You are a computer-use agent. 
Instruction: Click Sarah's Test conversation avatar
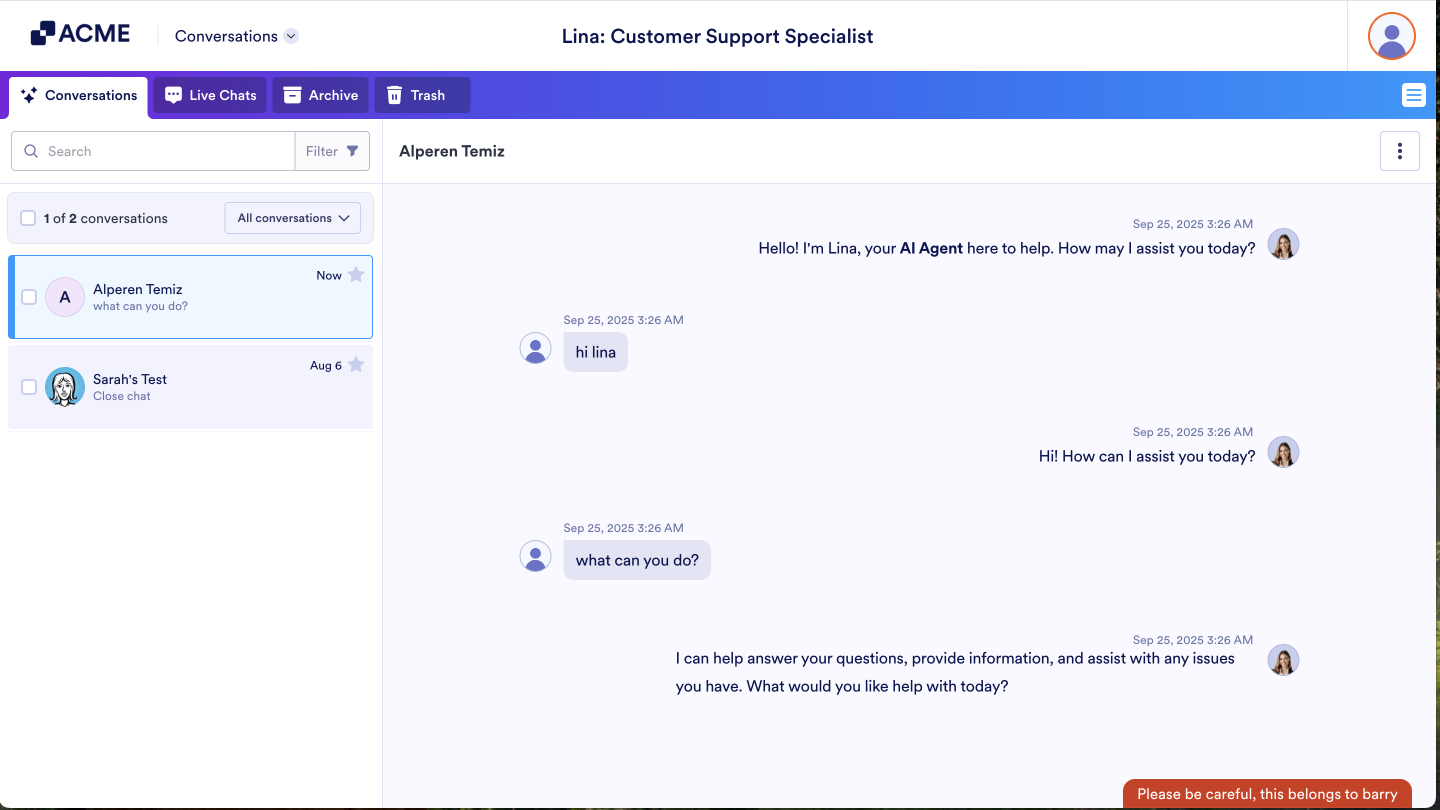pos(64,387)
